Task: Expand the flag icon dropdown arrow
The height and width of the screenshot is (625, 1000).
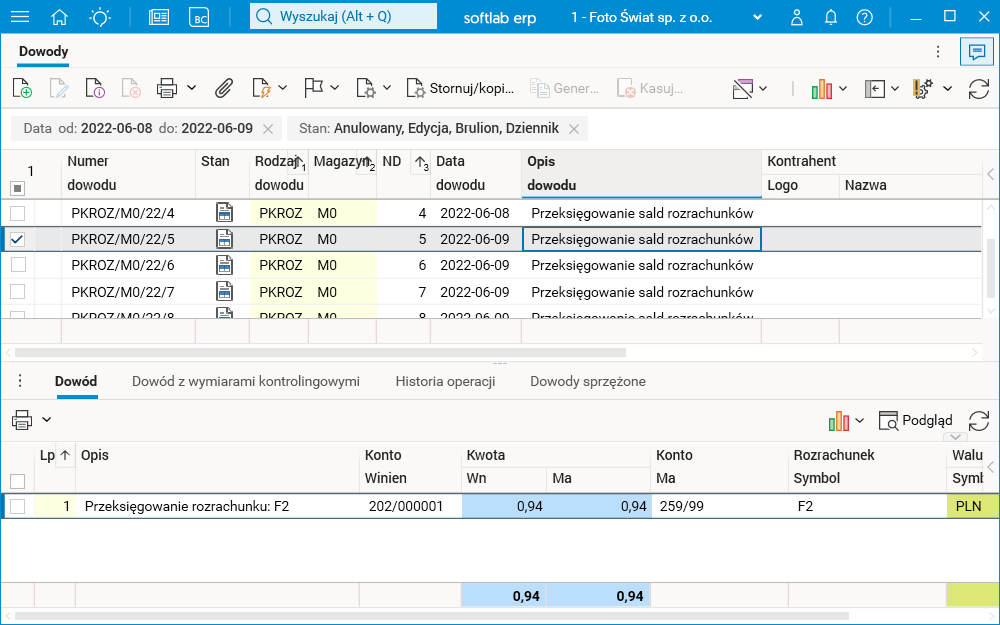Action: (335, 88)
